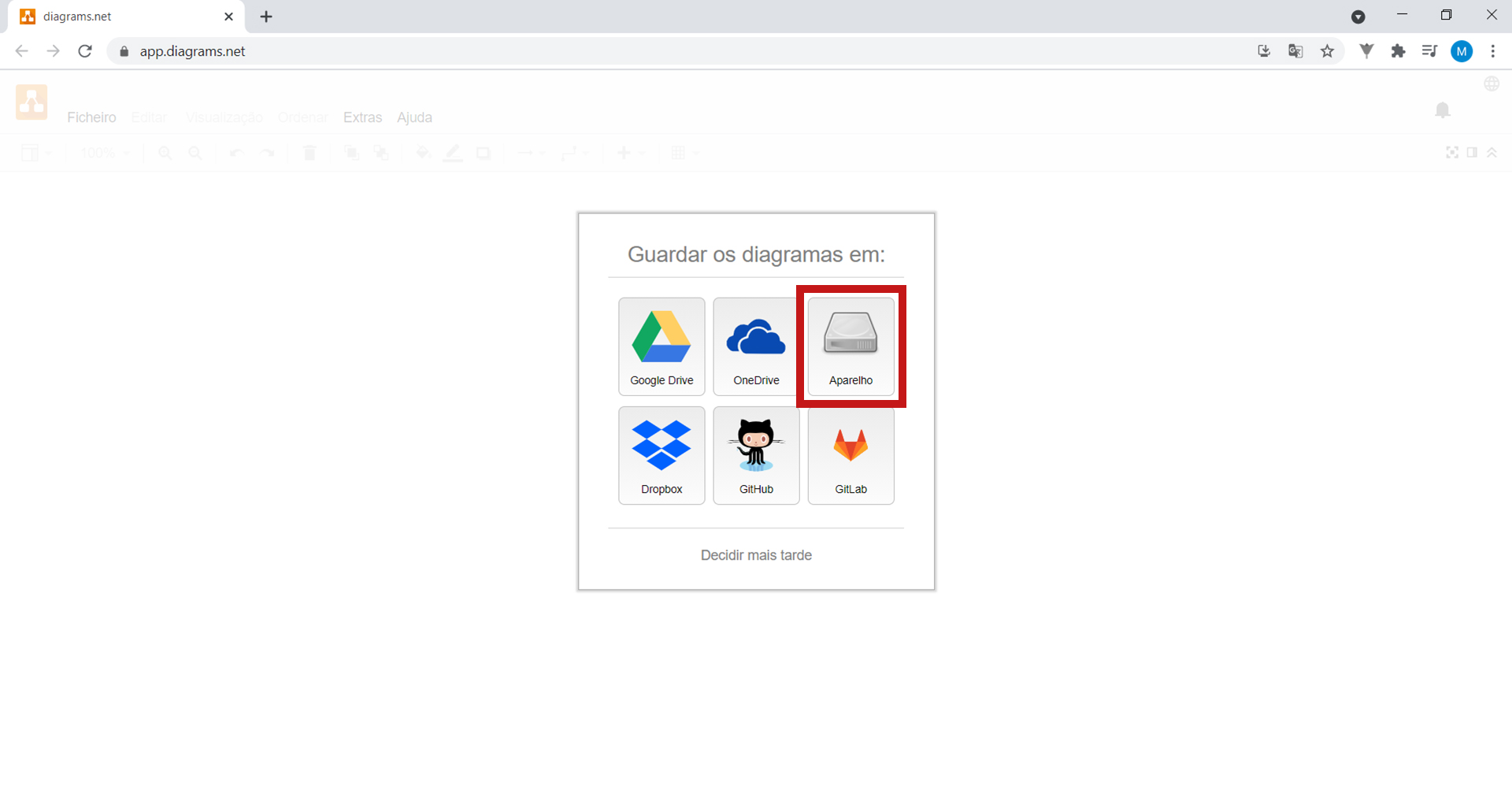This screenshot has width=1512, height=811.
Task: Open the Visualização menu
Action: (224, 117)
